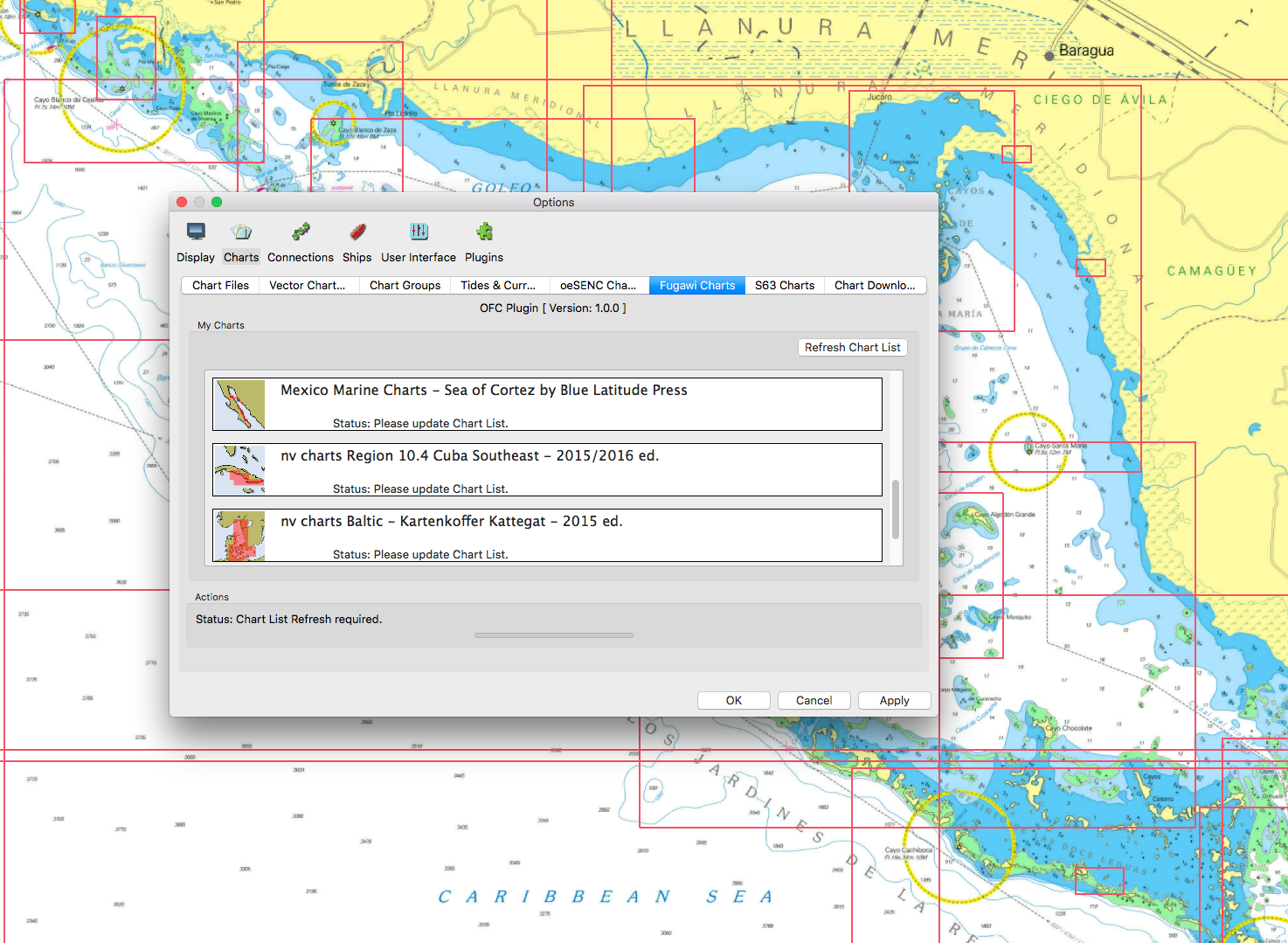Viewport: 1288px width, 943px height.
Task: Select the Baltic Kattegat chart thumbnail
Action: 239,535
